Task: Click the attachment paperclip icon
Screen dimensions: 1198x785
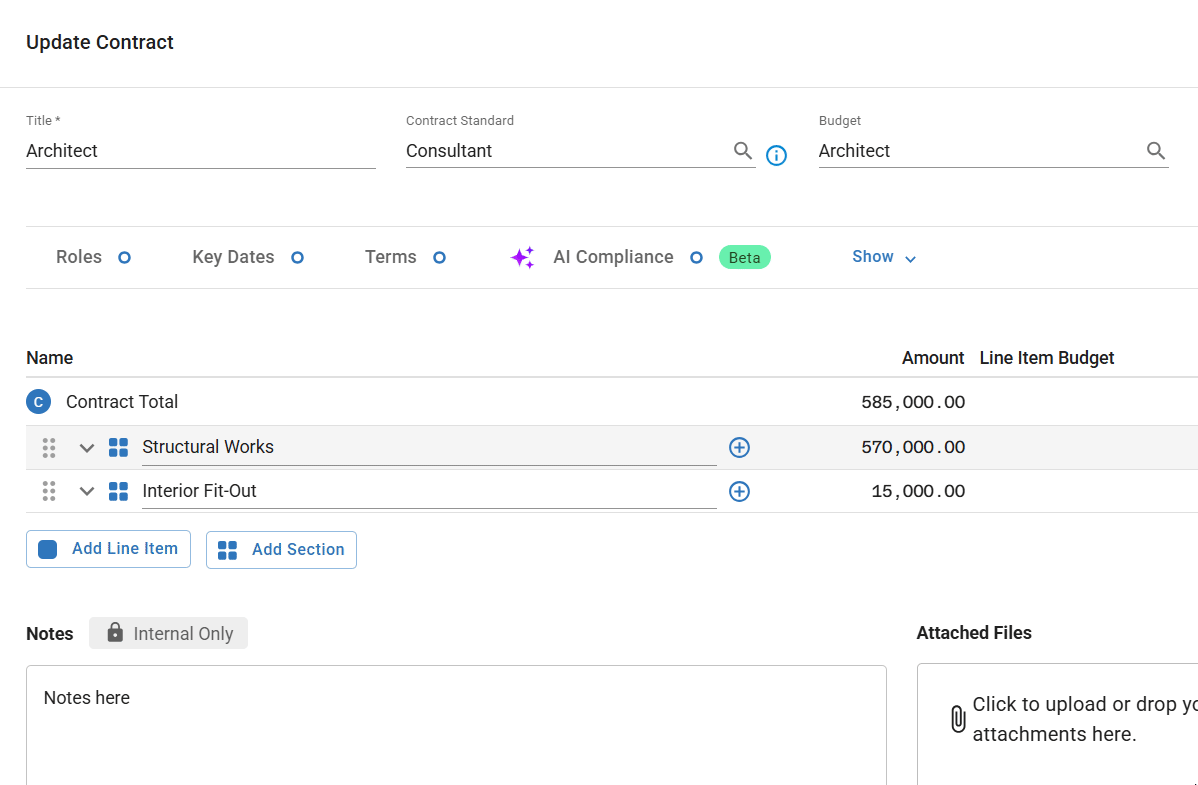Action: click(957, 719)
